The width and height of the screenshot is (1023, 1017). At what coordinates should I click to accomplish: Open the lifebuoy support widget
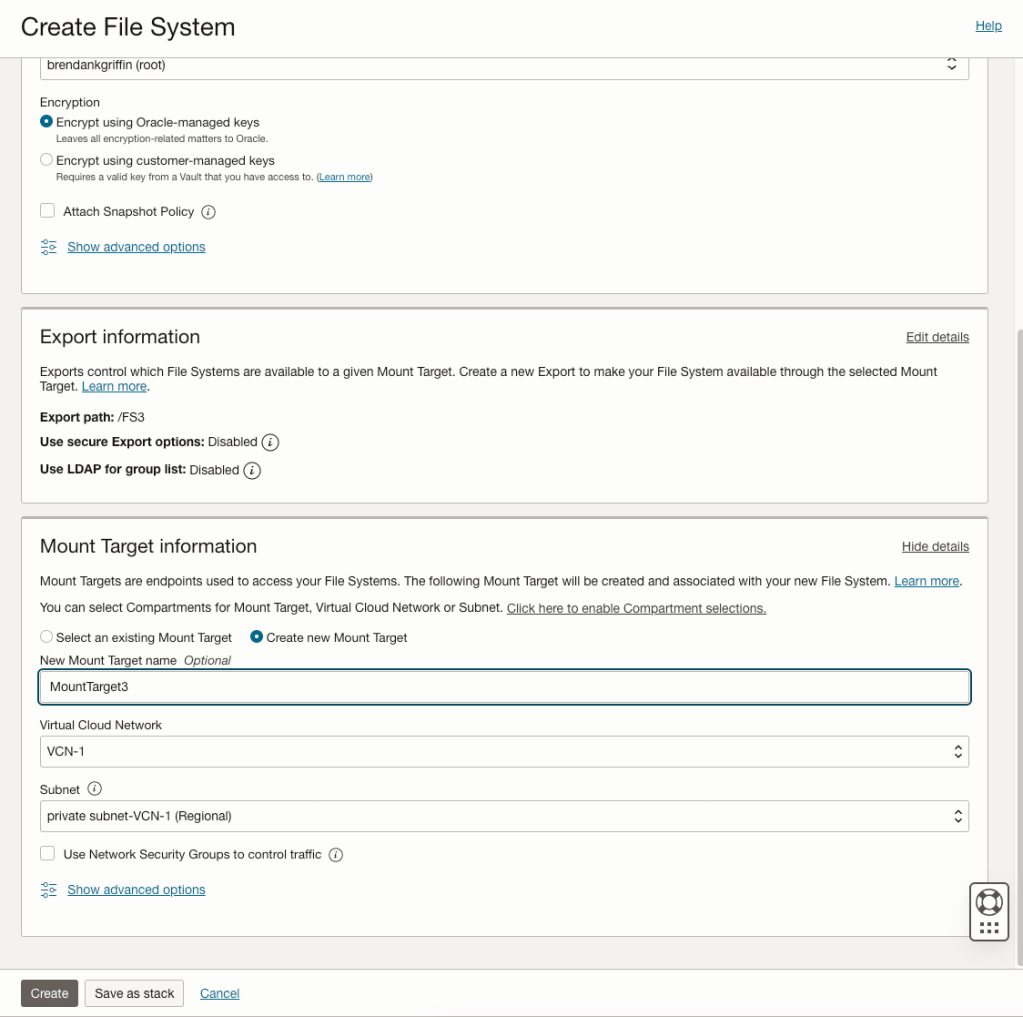(989, 902)
